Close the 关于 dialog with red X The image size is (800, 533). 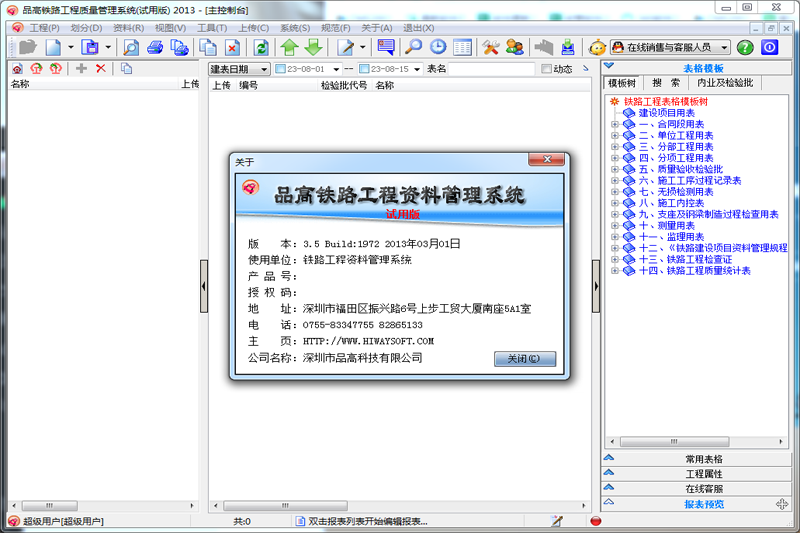tap(546, 160)
